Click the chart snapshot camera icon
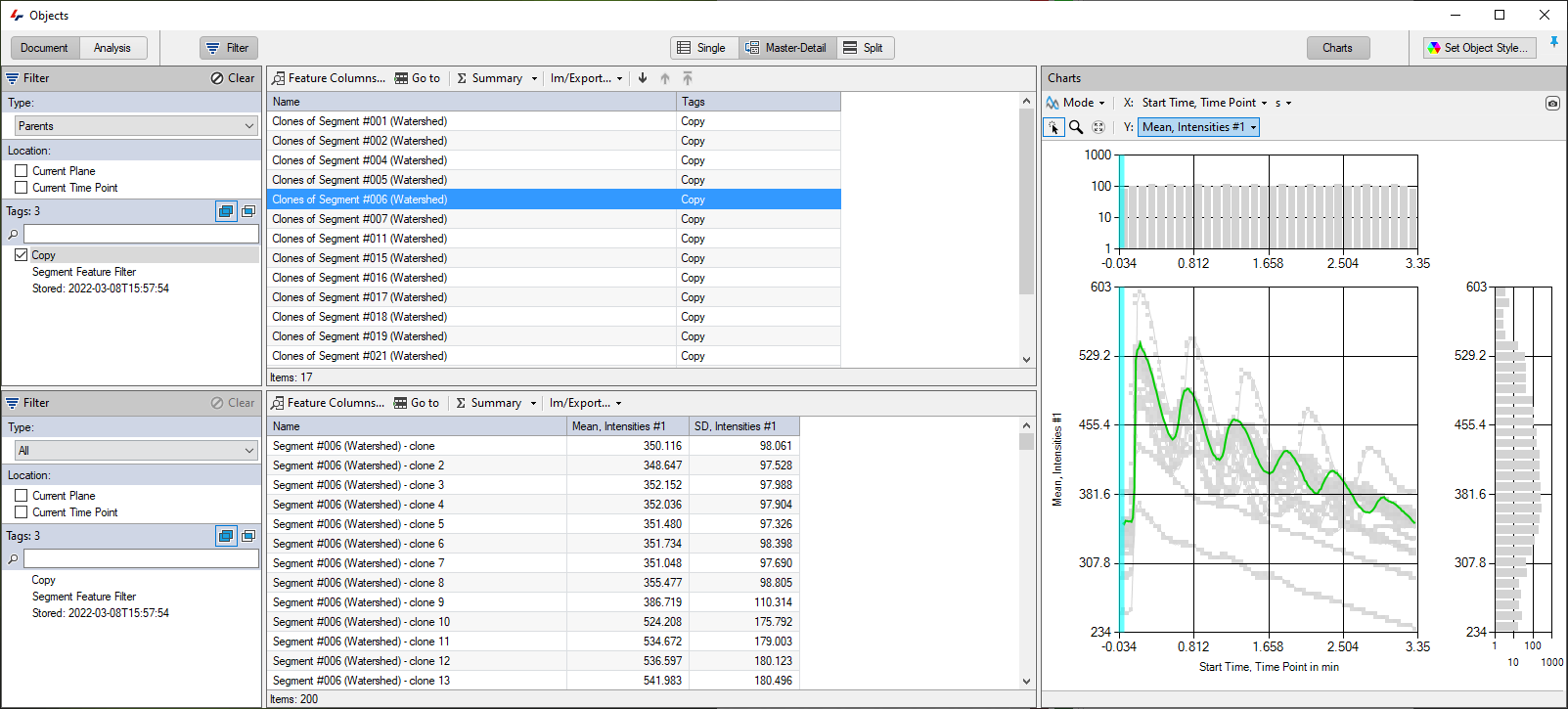Viewport: 1568px width, 709px height. 1552,103
